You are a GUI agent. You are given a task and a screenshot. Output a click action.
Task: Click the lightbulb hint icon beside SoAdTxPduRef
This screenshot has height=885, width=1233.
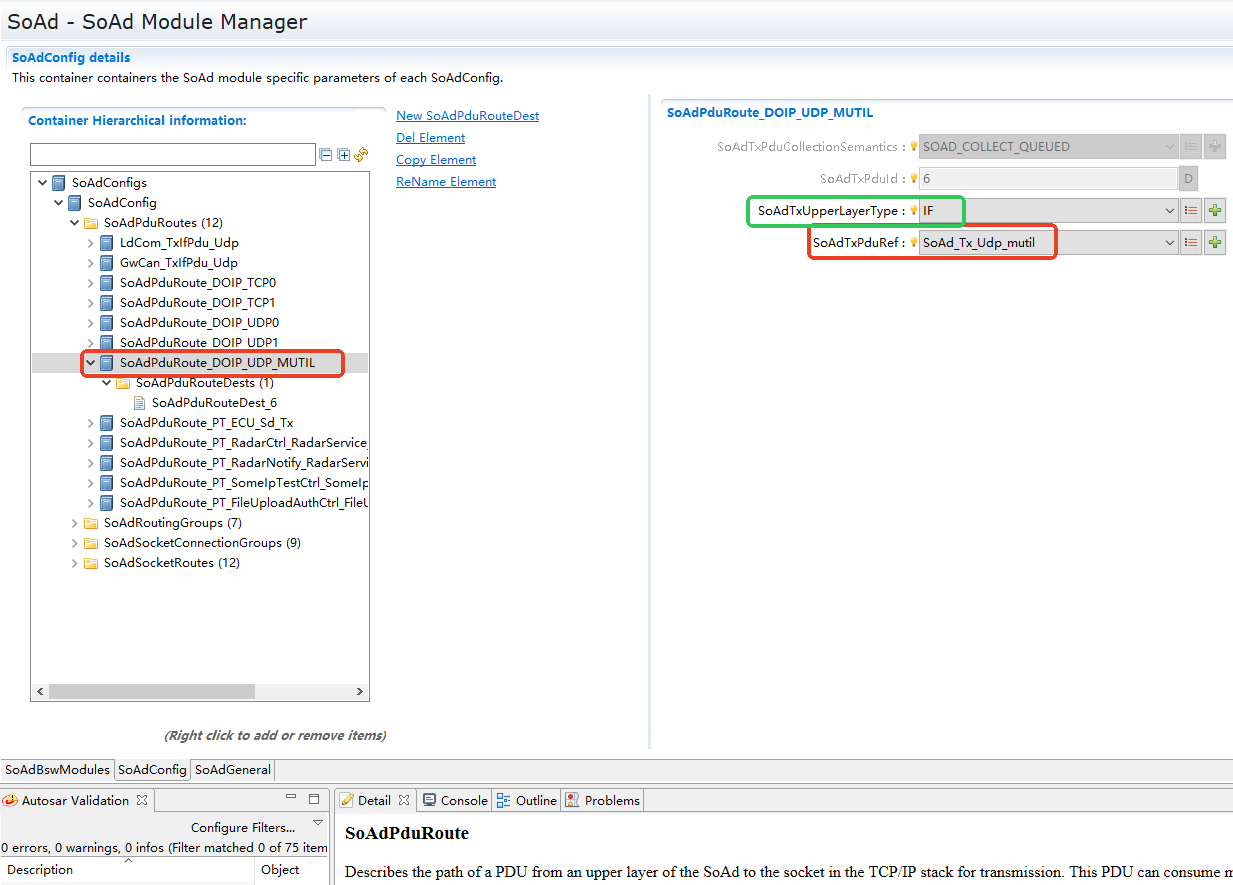pos(913,243)
